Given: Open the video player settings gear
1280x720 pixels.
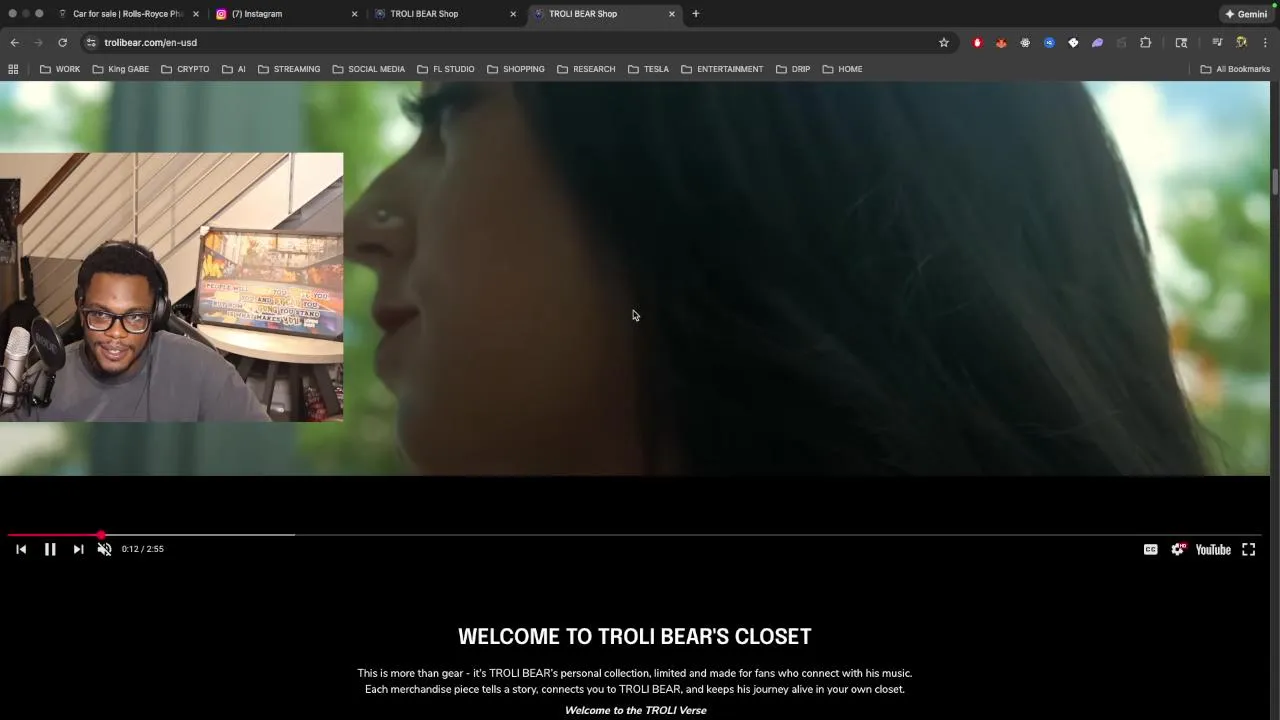Looking at the screenshot, I should [1178, 549].
